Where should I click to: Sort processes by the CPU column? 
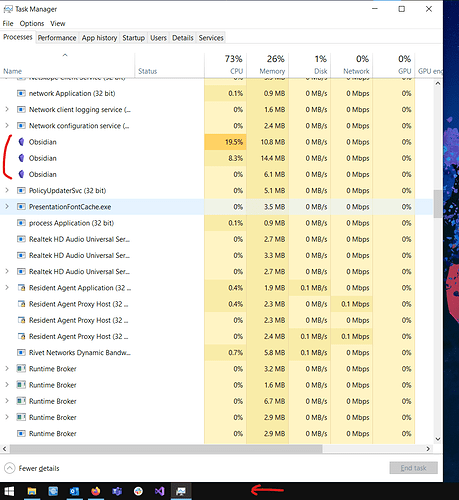pyautogui.click(x=225, y=65)
